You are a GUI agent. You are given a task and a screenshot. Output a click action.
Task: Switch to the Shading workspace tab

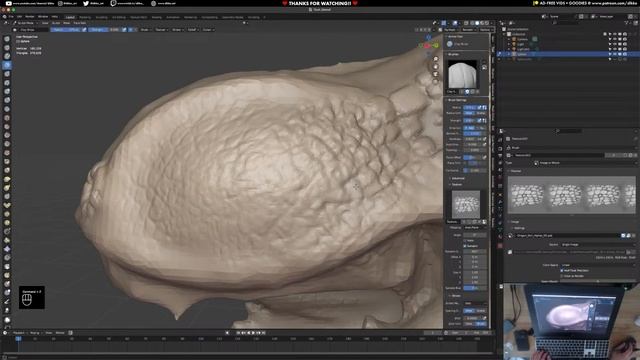point(157,17)
